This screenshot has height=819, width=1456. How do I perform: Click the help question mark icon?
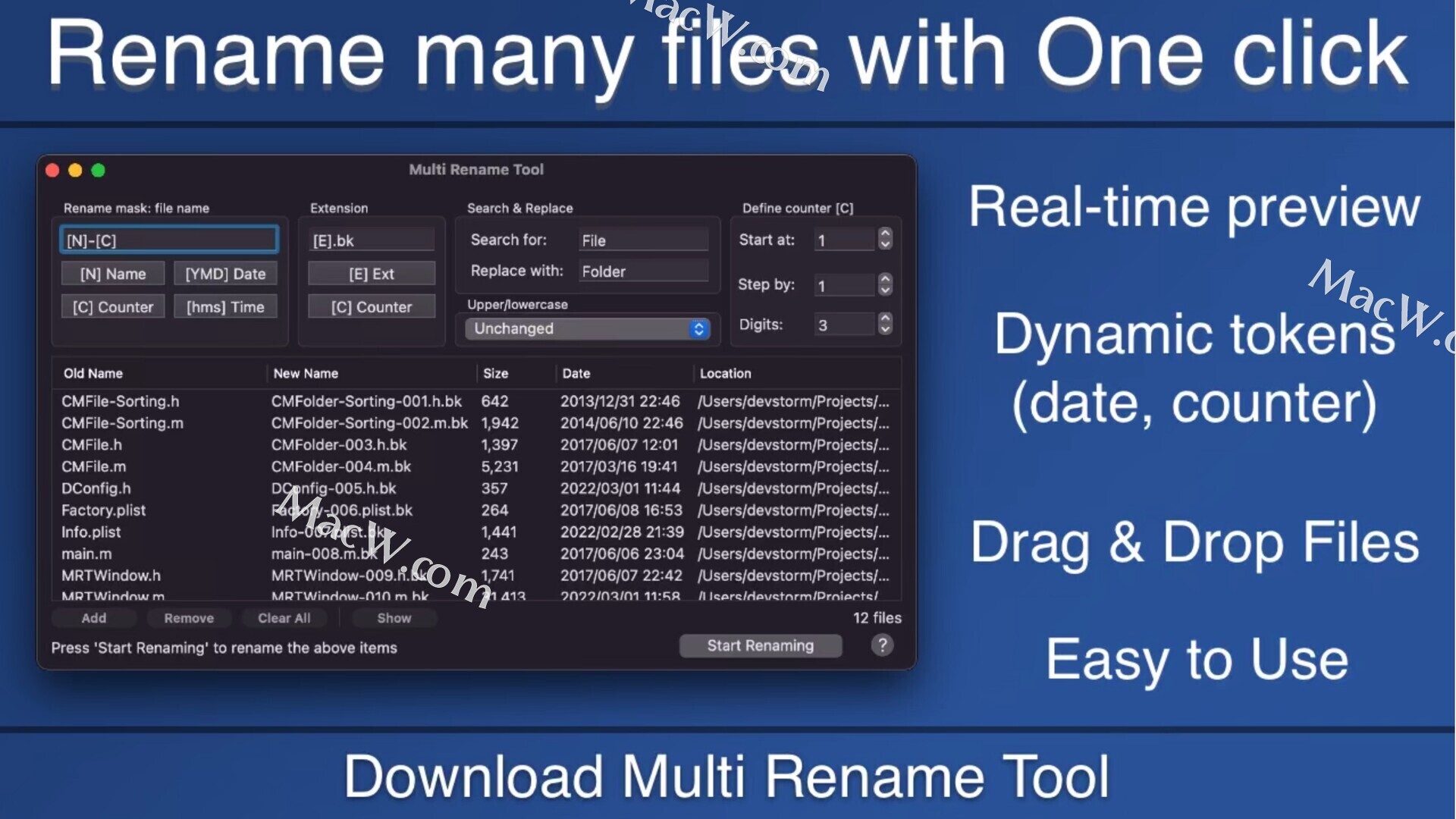(x=882, y=645)
